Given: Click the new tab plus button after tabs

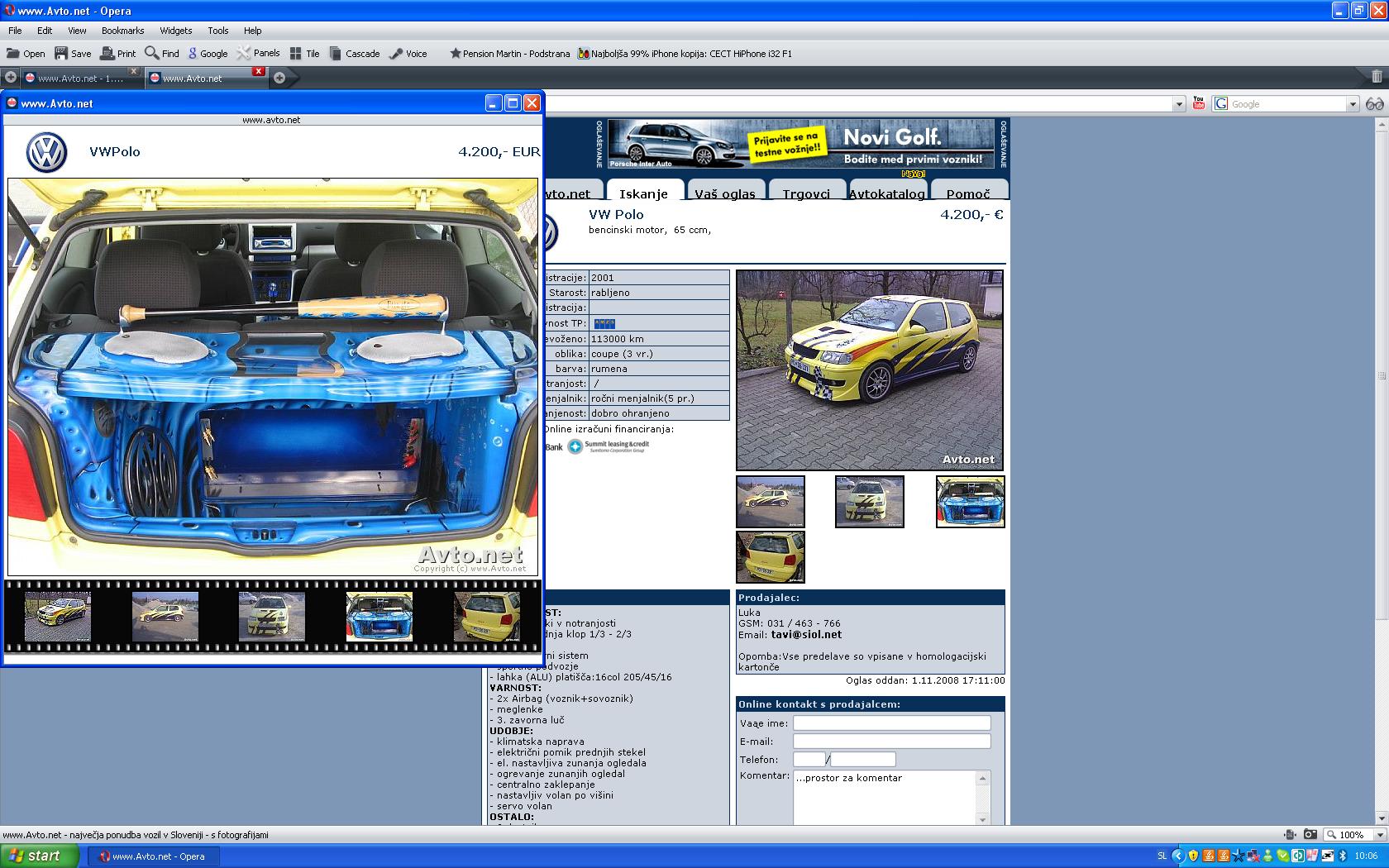Looking at the screenshot, I should tap(279, 78).
